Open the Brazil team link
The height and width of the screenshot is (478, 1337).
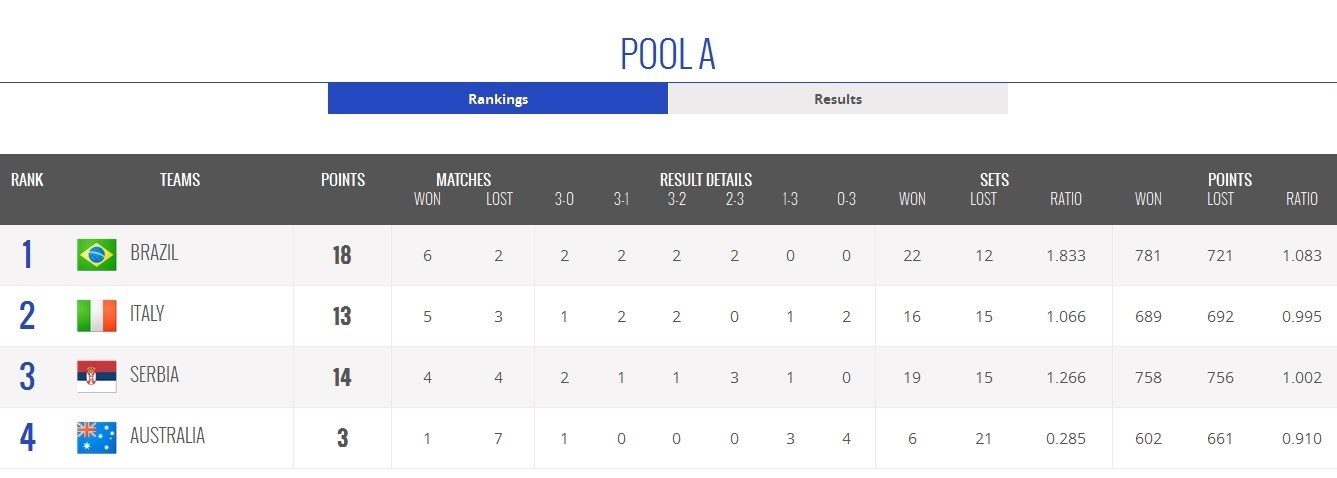154,253
